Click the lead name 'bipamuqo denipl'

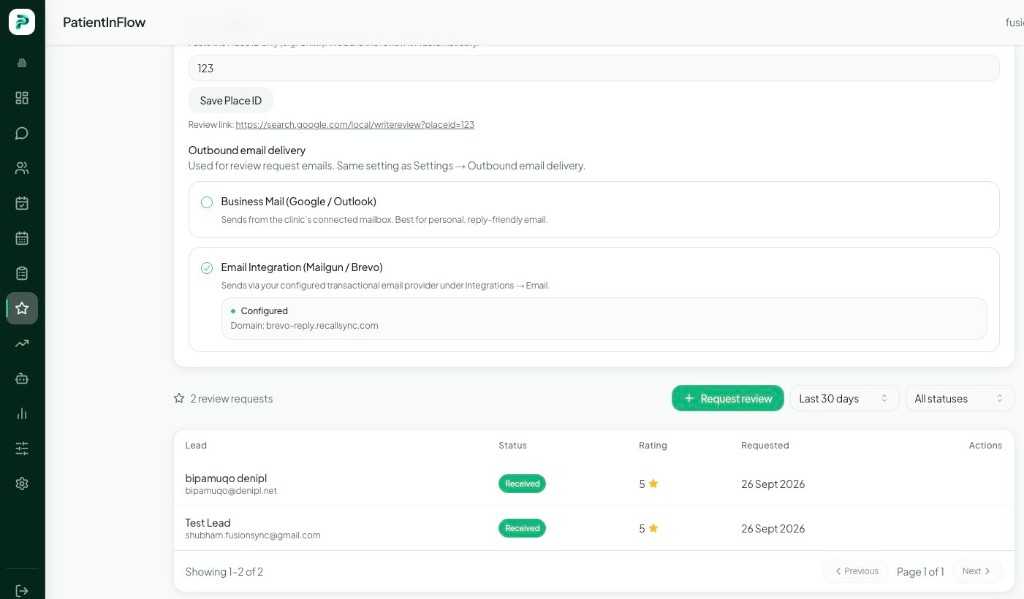click(x=226, y=478)
